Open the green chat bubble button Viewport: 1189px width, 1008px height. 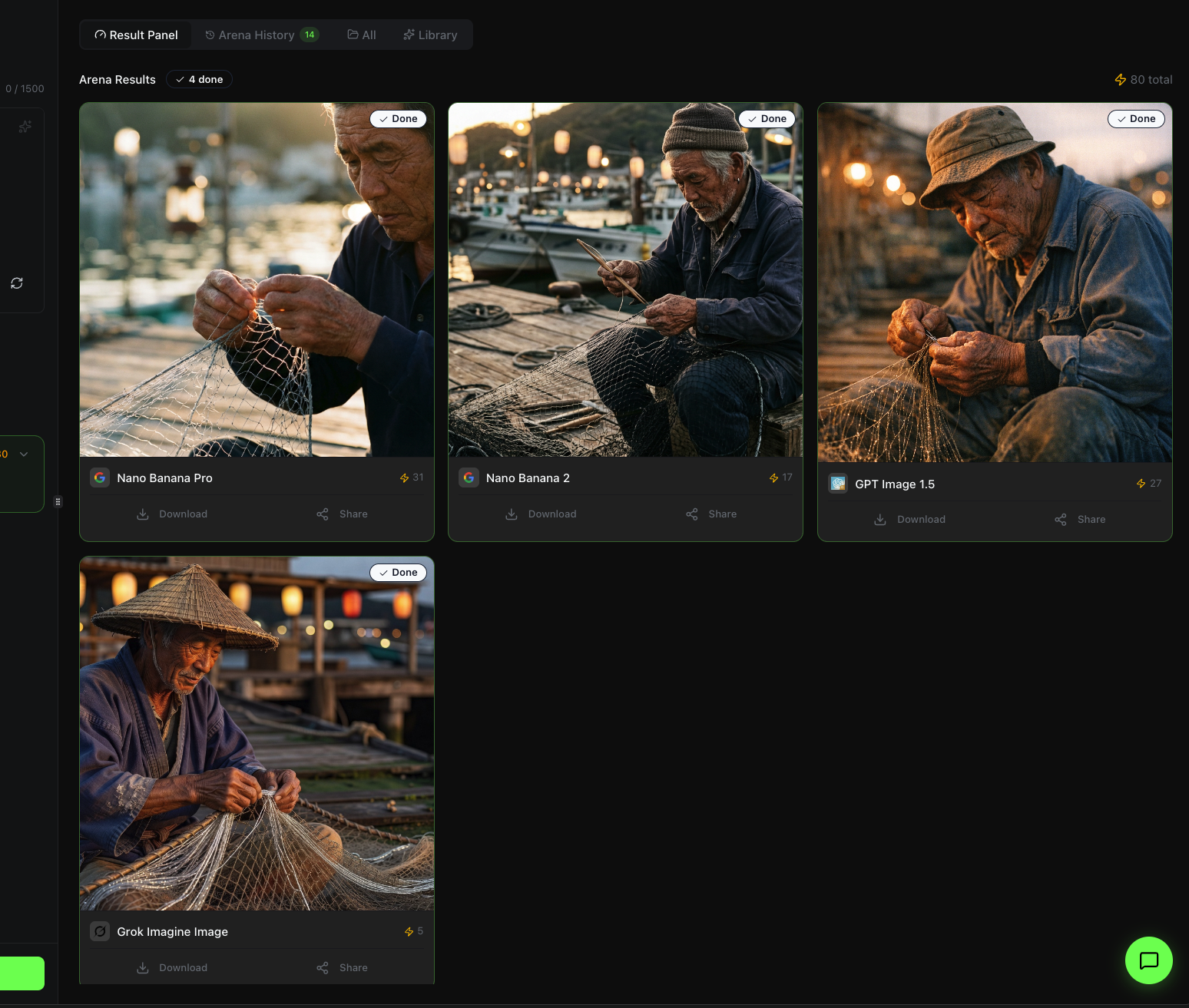[x=1148, y=960]
